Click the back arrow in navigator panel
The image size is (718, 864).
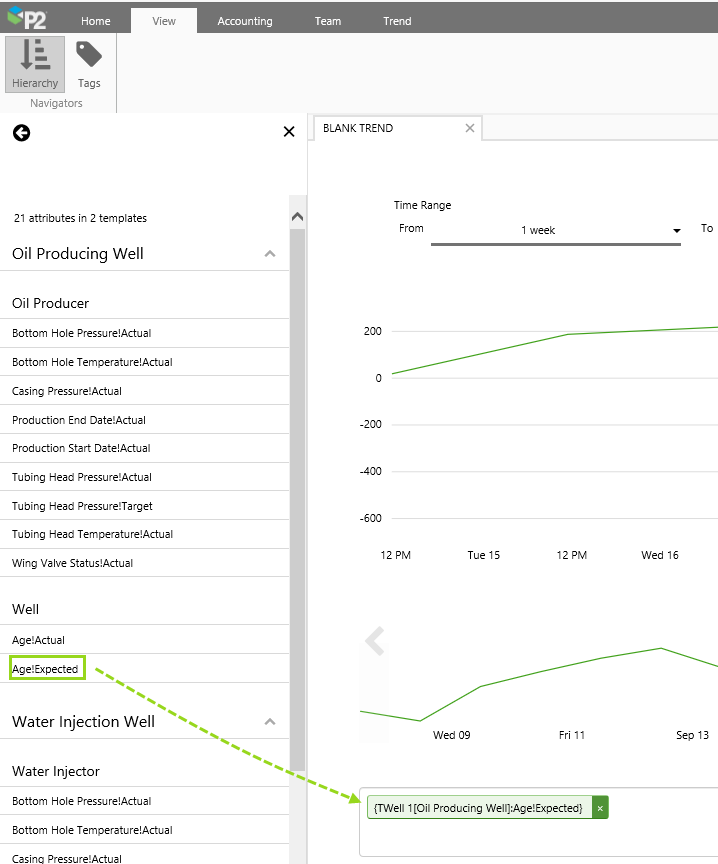21,132
